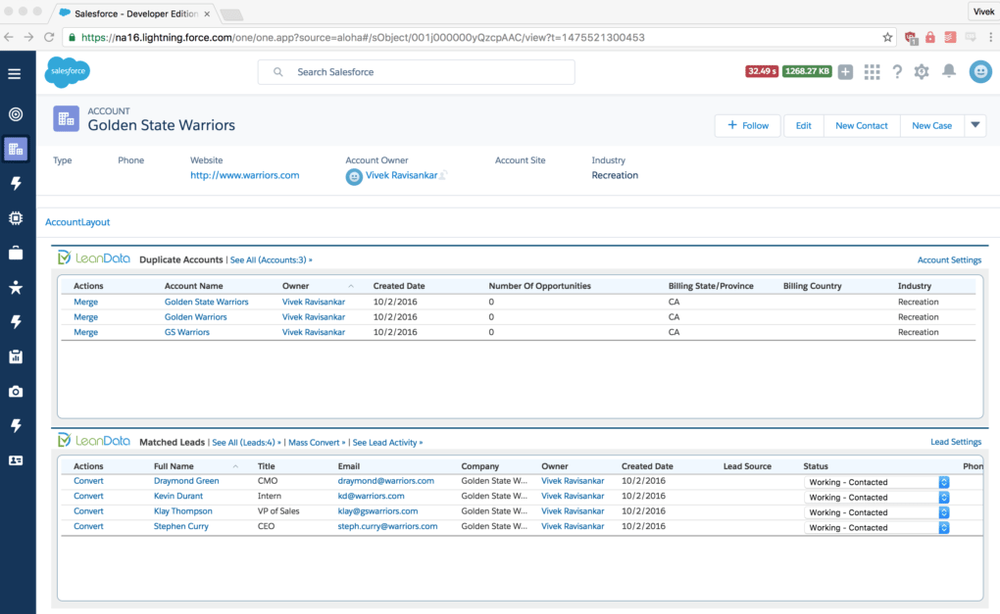Merge the GS Warriors duplicate account
This screenshot has width=1000, height=614.
click(x=85, y=332)
